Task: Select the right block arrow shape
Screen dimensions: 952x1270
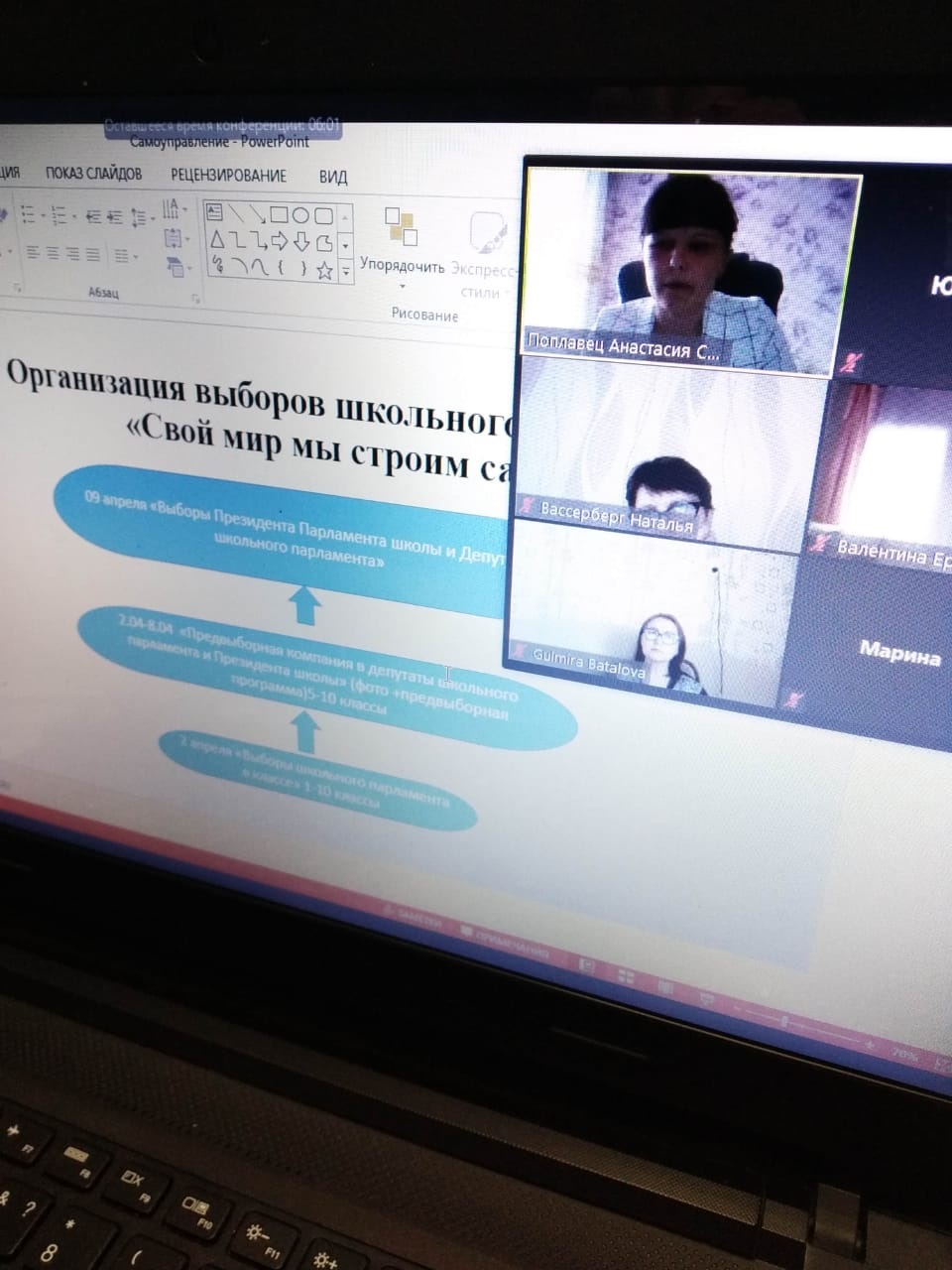Action: coord(280,241)
